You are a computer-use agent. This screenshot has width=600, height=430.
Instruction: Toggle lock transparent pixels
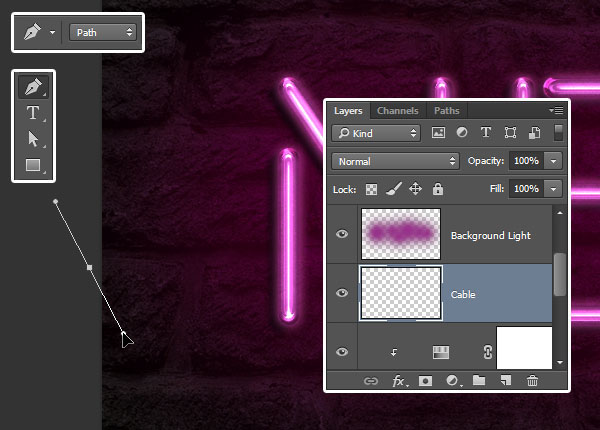(371, 188)
